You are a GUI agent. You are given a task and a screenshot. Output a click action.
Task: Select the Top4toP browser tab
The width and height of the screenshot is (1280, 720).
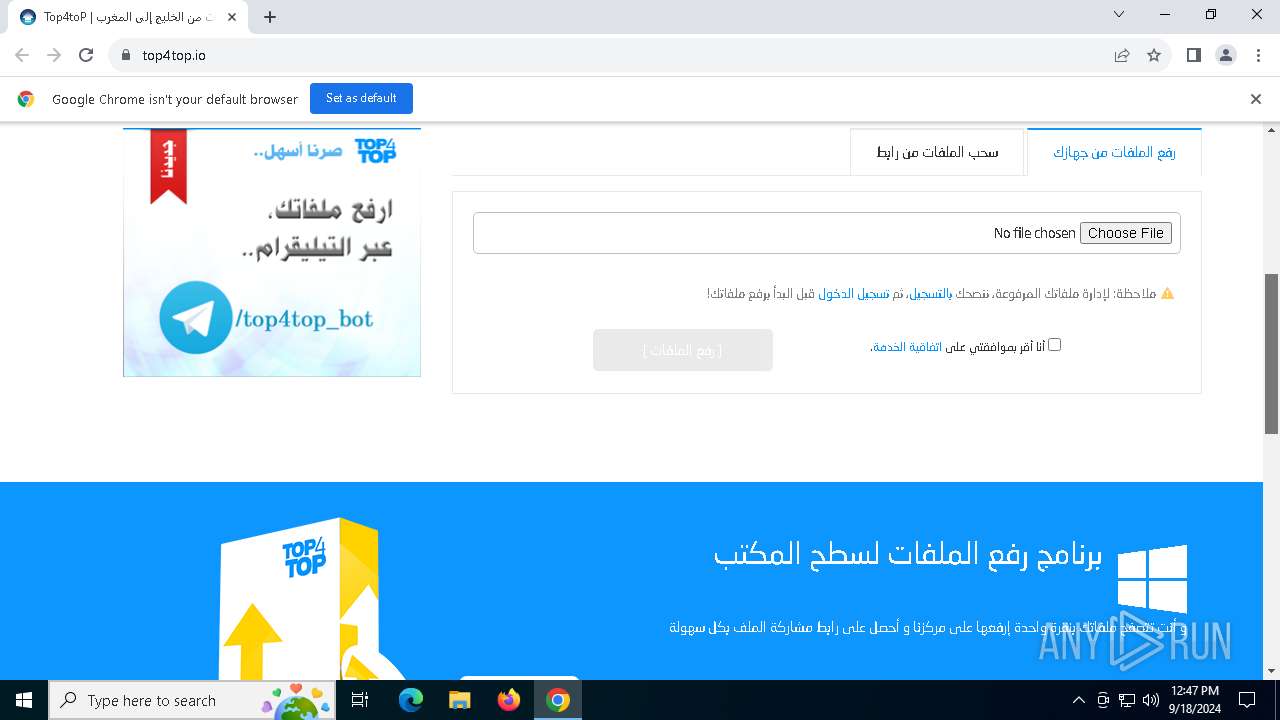[128, 17]
